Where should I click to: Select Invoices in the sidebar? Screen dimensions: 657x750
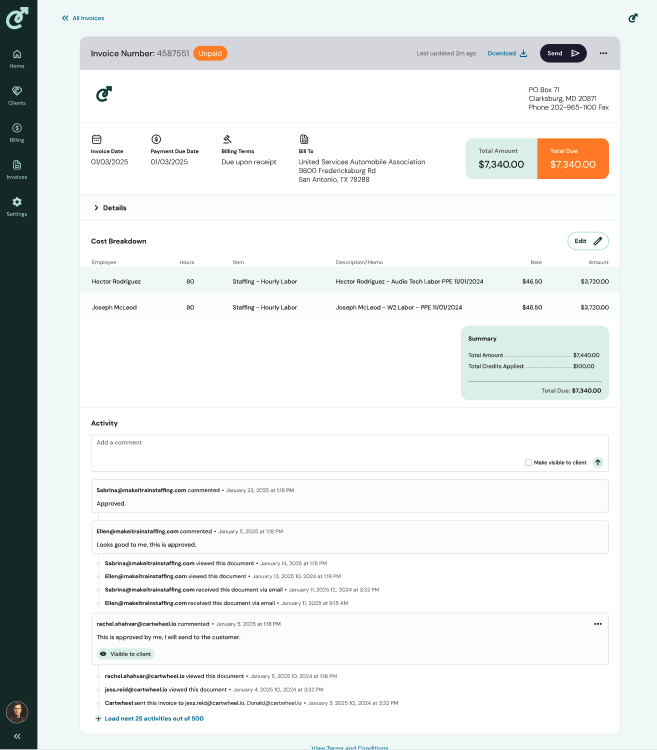coord(17,168)
